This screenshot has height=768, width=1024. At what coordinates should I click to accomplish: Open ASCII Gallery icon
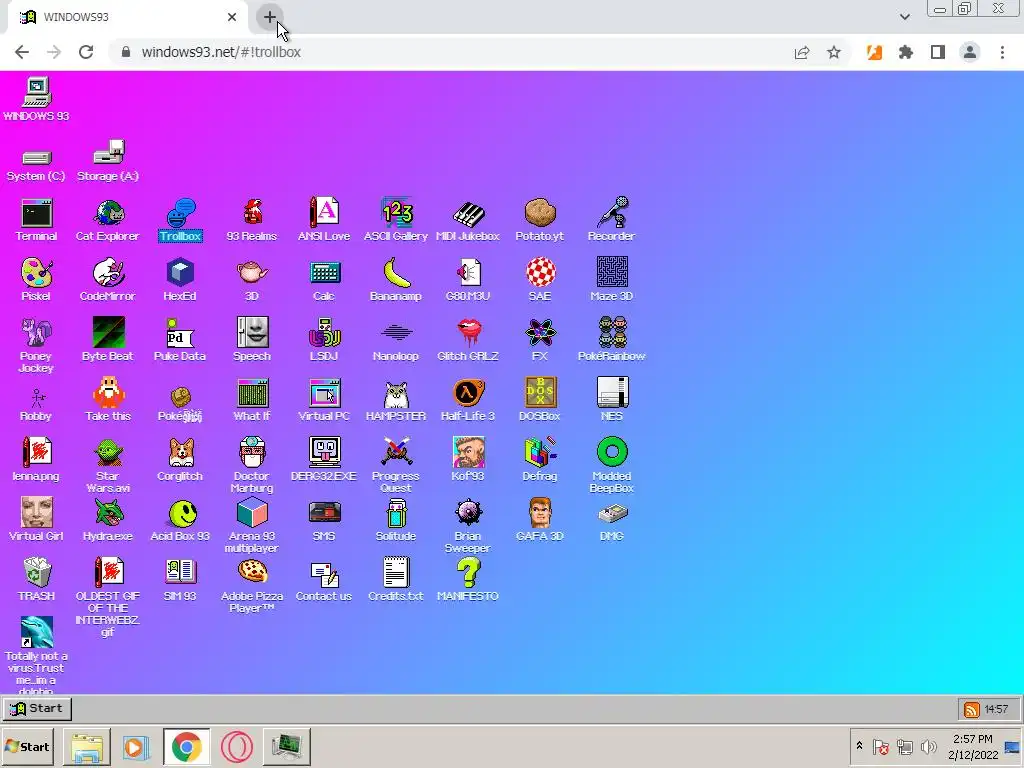tap(396, 220)
